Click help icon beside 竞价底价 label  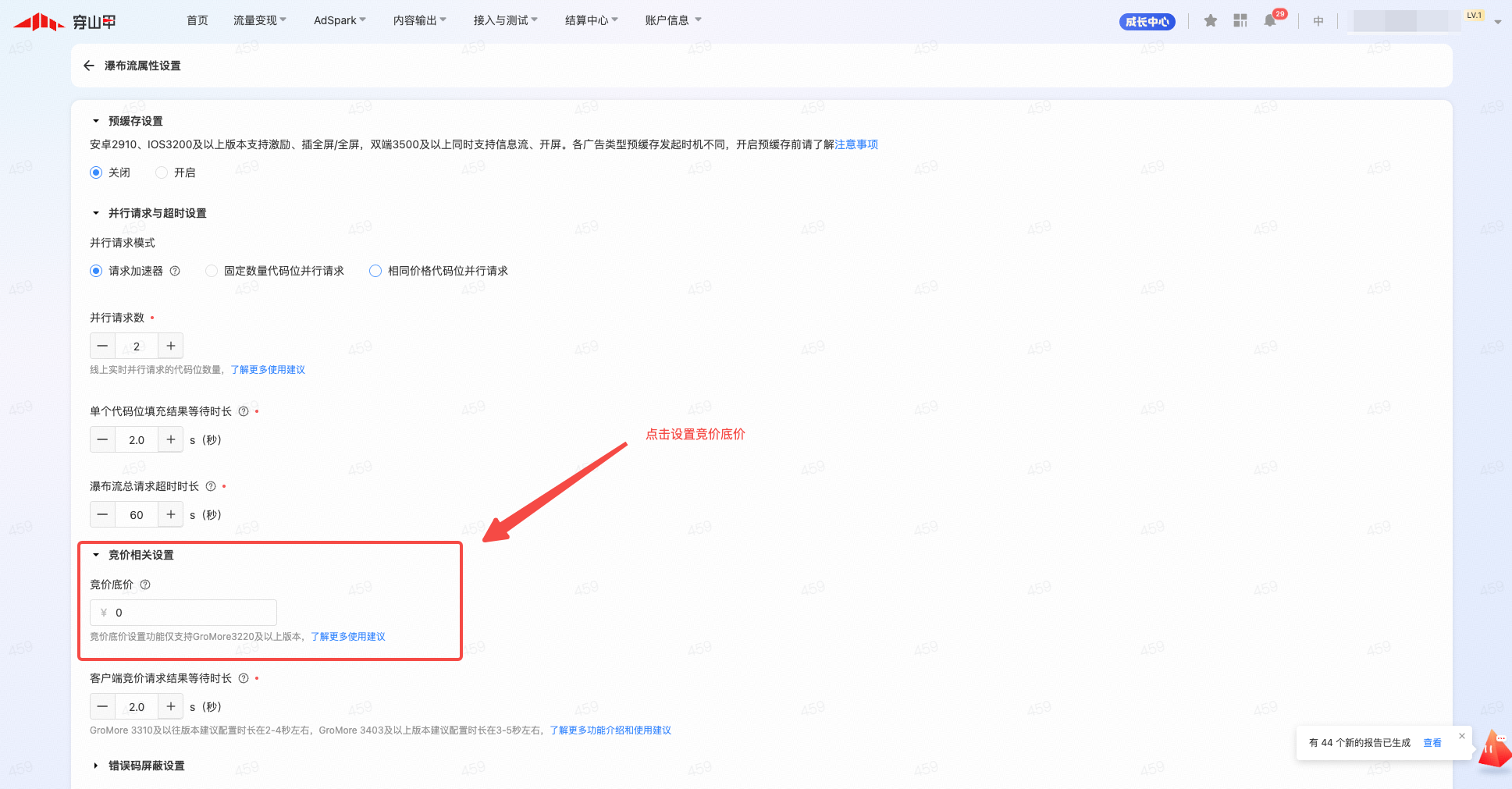(x=145, y=585)
